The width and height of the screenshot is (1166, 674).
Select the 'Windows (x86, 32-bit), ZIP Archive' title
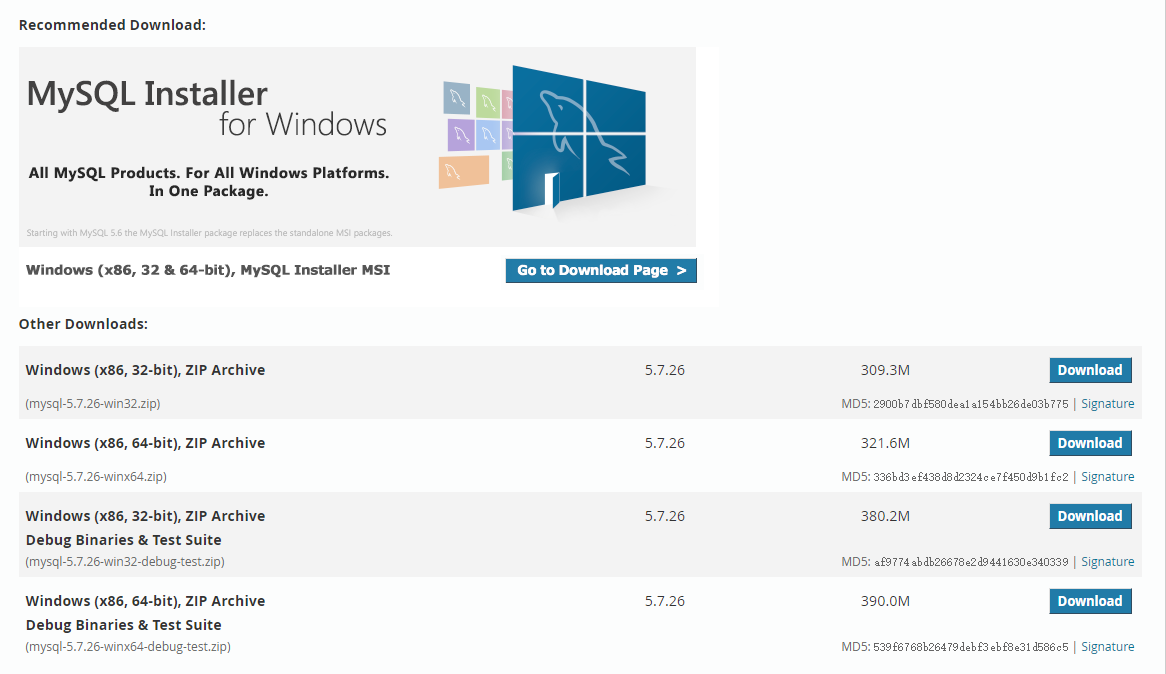(145, 370)
